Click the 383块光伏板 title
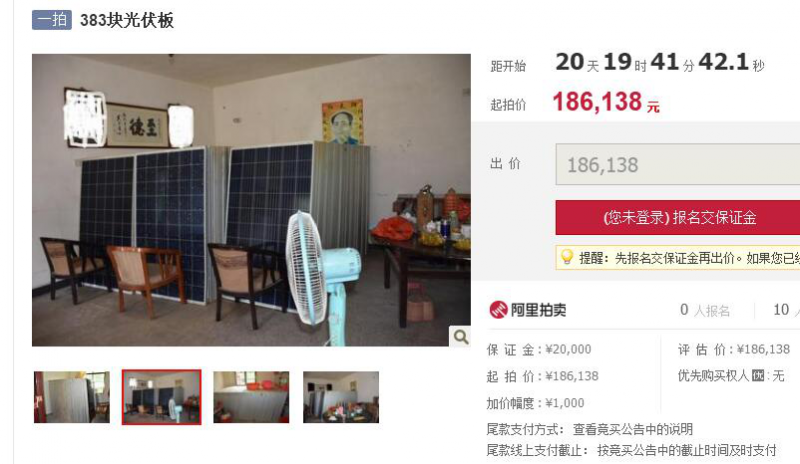This screenshot has height=464, width=800. (127, 20)
